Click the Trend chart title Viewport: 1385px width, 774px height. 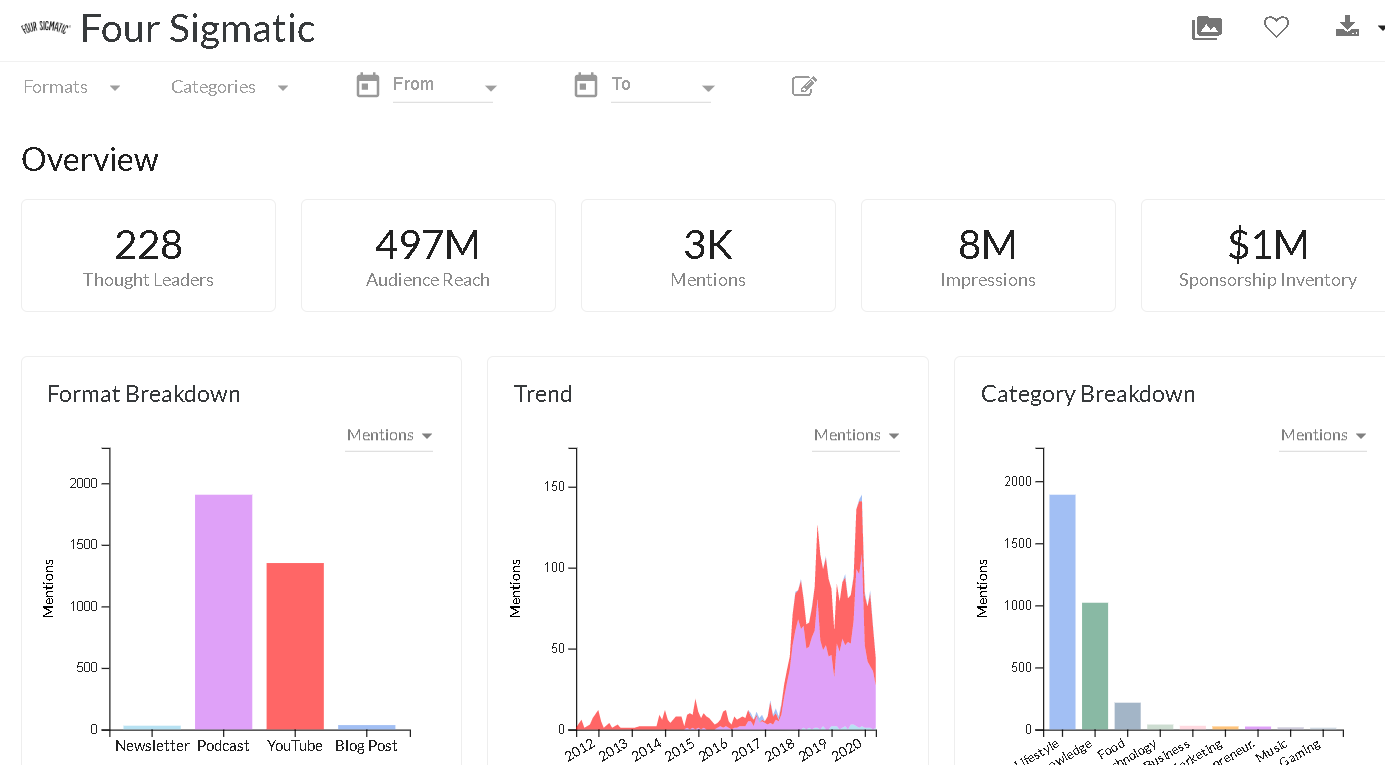pos(543,394)
